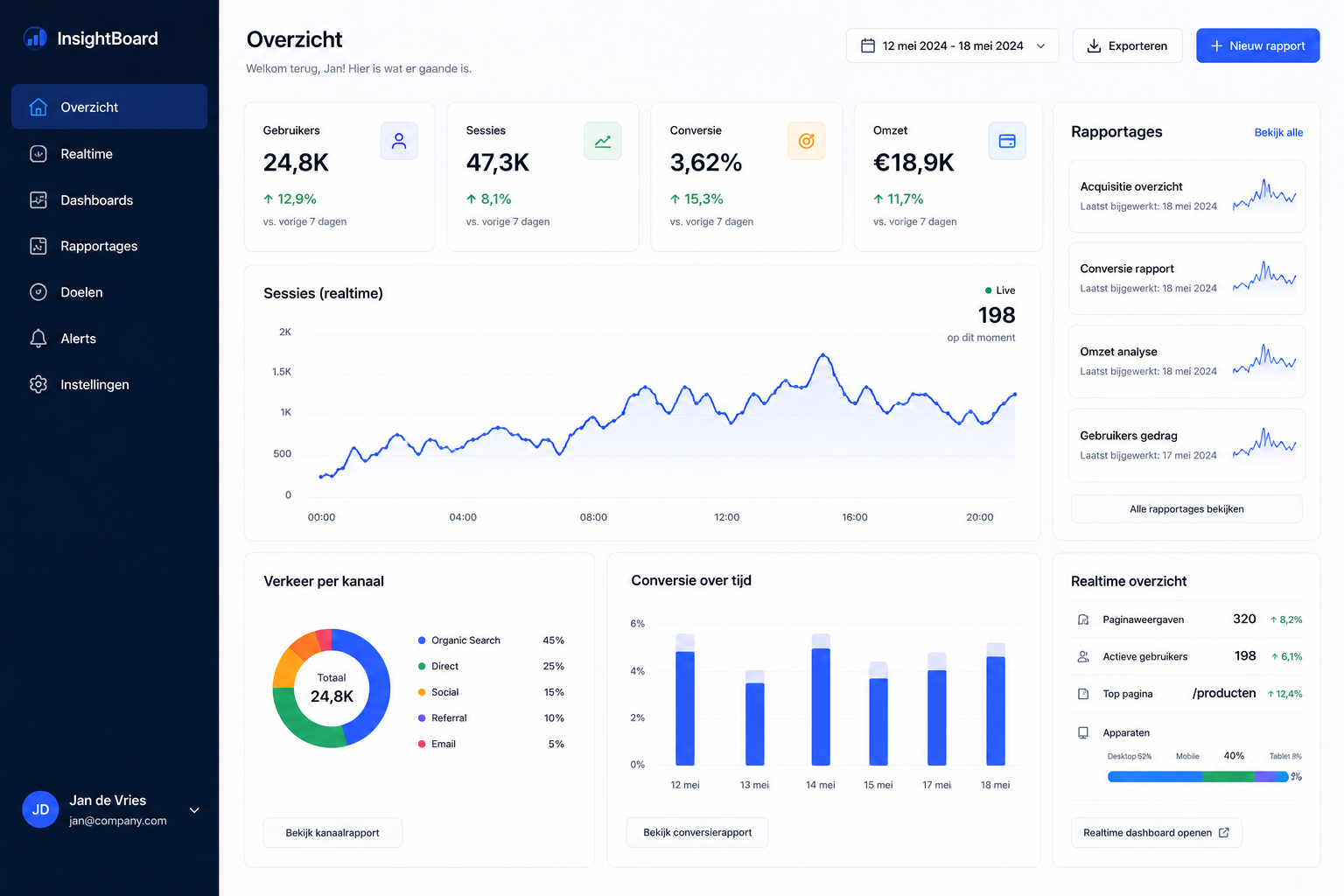Click the Referral purple legend dot

click(x=422, y=717)
